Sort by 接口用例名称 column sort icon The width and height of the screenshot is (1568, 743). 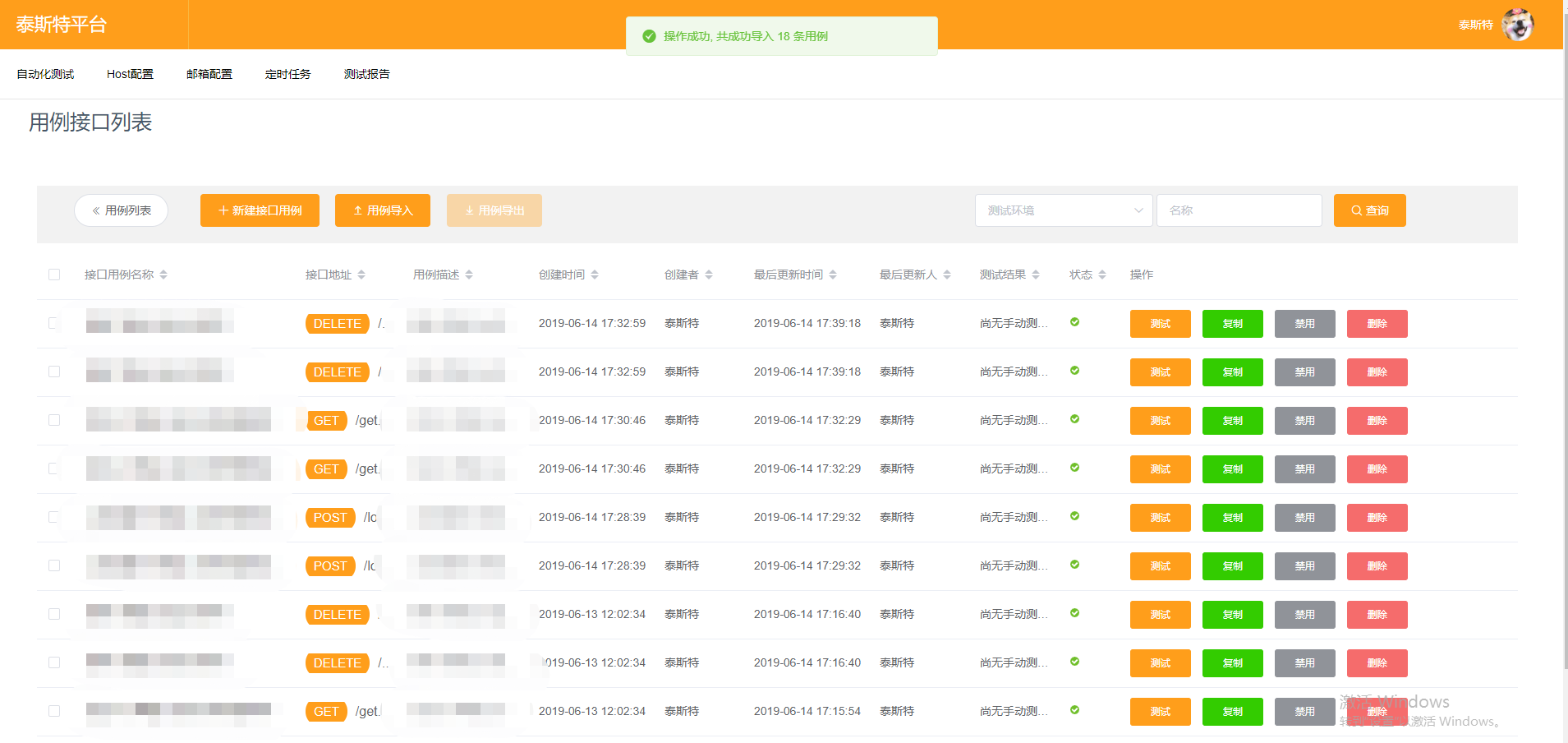click(x=163, y=275)
